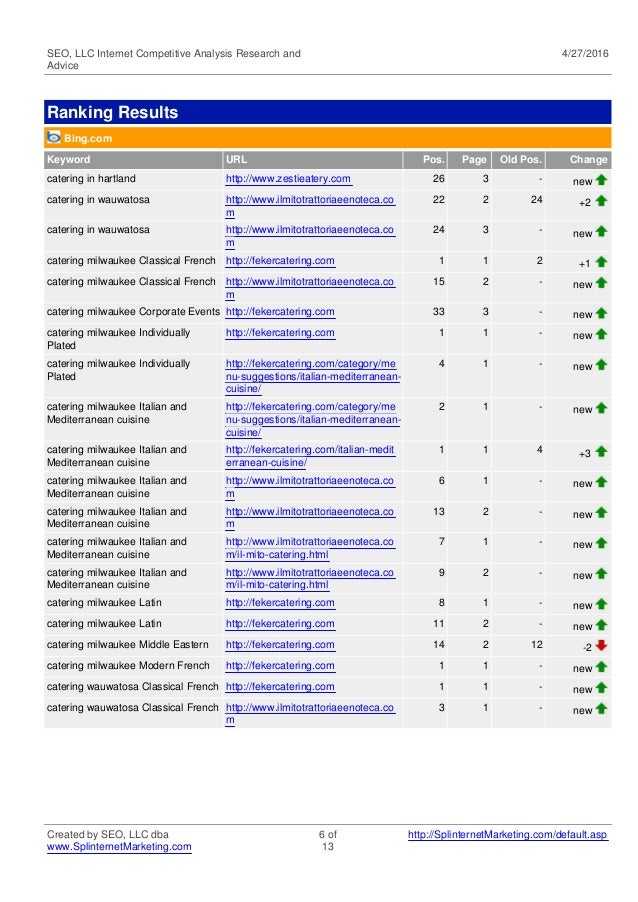Click green arrow in Italian cuisine position 13 row
Screen dimensions: 638x902
click(602, 513)
